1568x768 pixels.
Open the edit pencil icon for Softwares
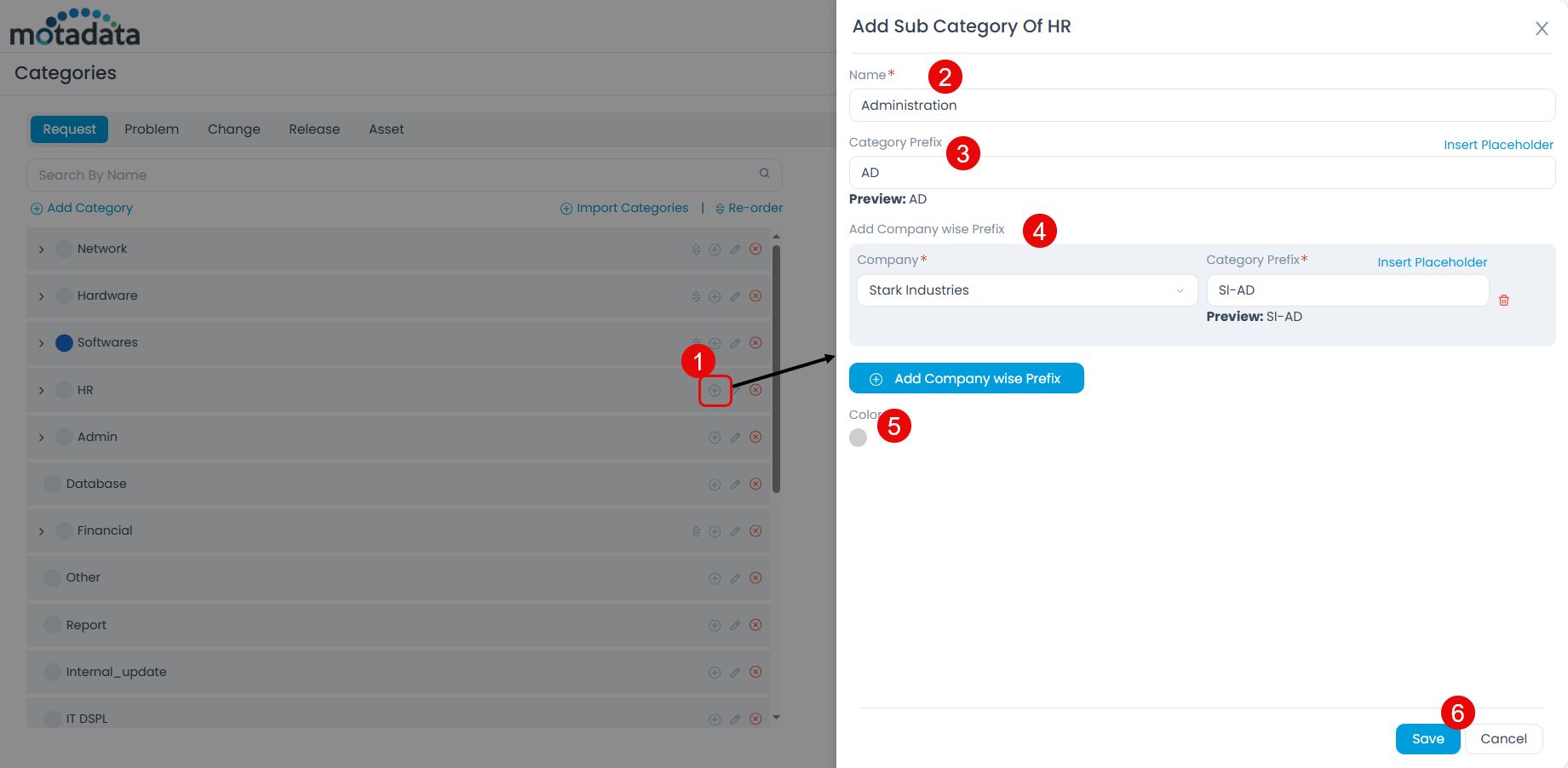(x=735, y=342)
